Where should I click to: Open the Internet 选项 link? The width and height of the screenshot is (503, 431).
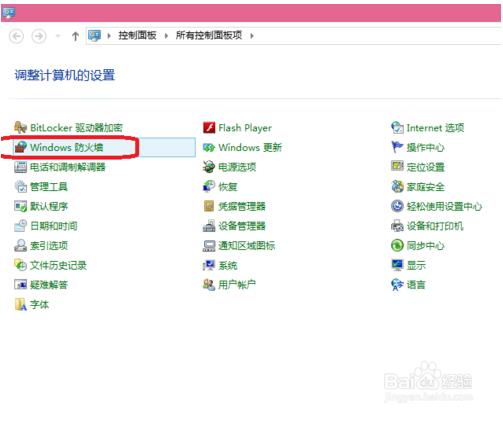435,128
